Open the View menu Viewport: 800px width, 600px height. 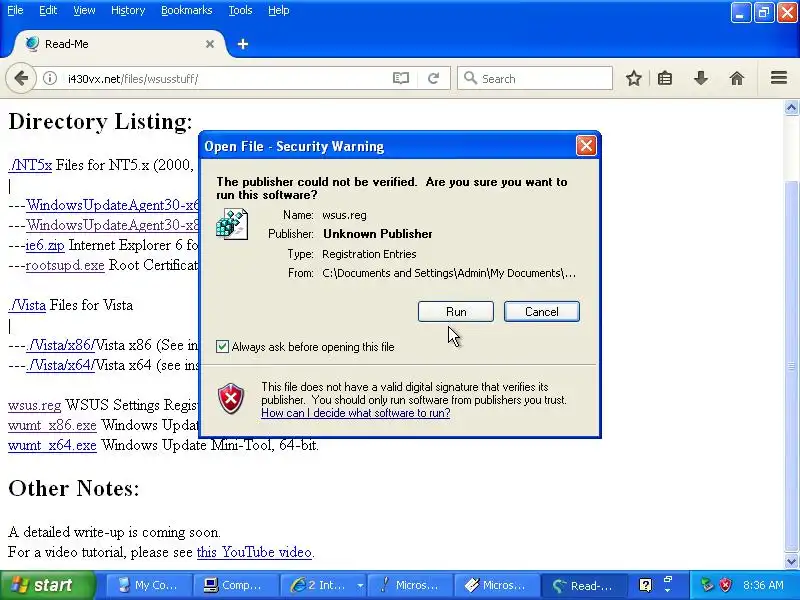(x=84, y=10)
